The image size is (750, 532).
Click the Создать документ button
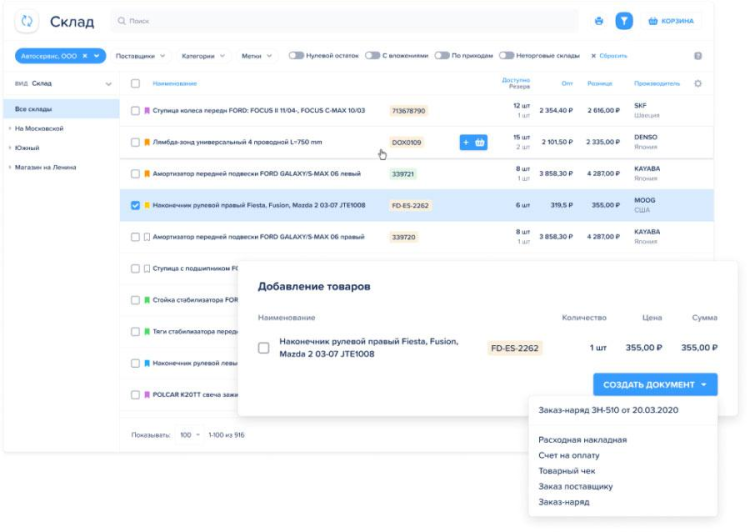coord(655,385)
